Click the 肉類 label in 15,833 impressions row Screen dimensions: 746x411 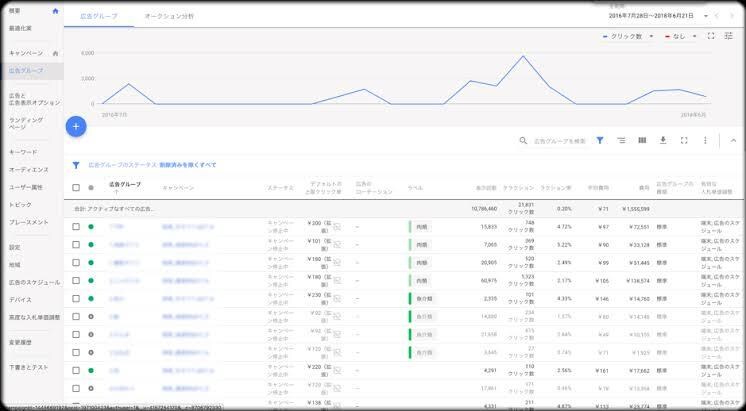(421, 227)
